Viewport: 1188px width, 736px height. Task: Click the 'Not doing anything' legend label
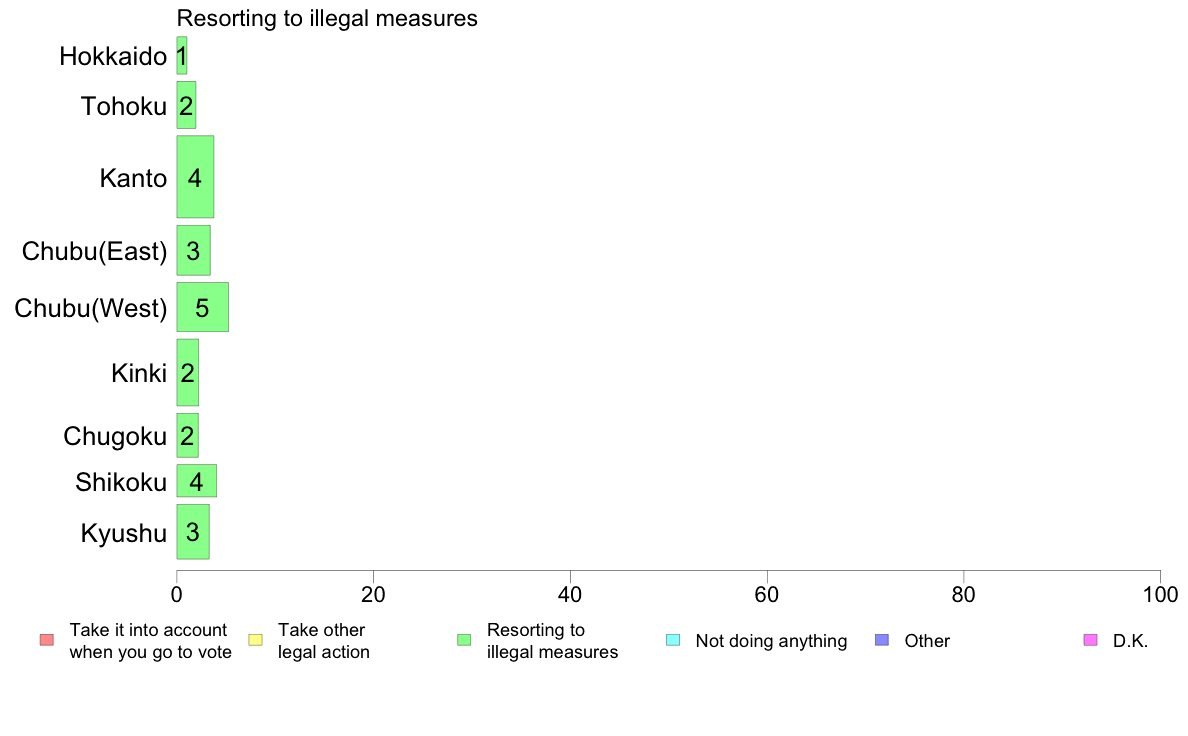pyautogui.click(x=771, y=641)
